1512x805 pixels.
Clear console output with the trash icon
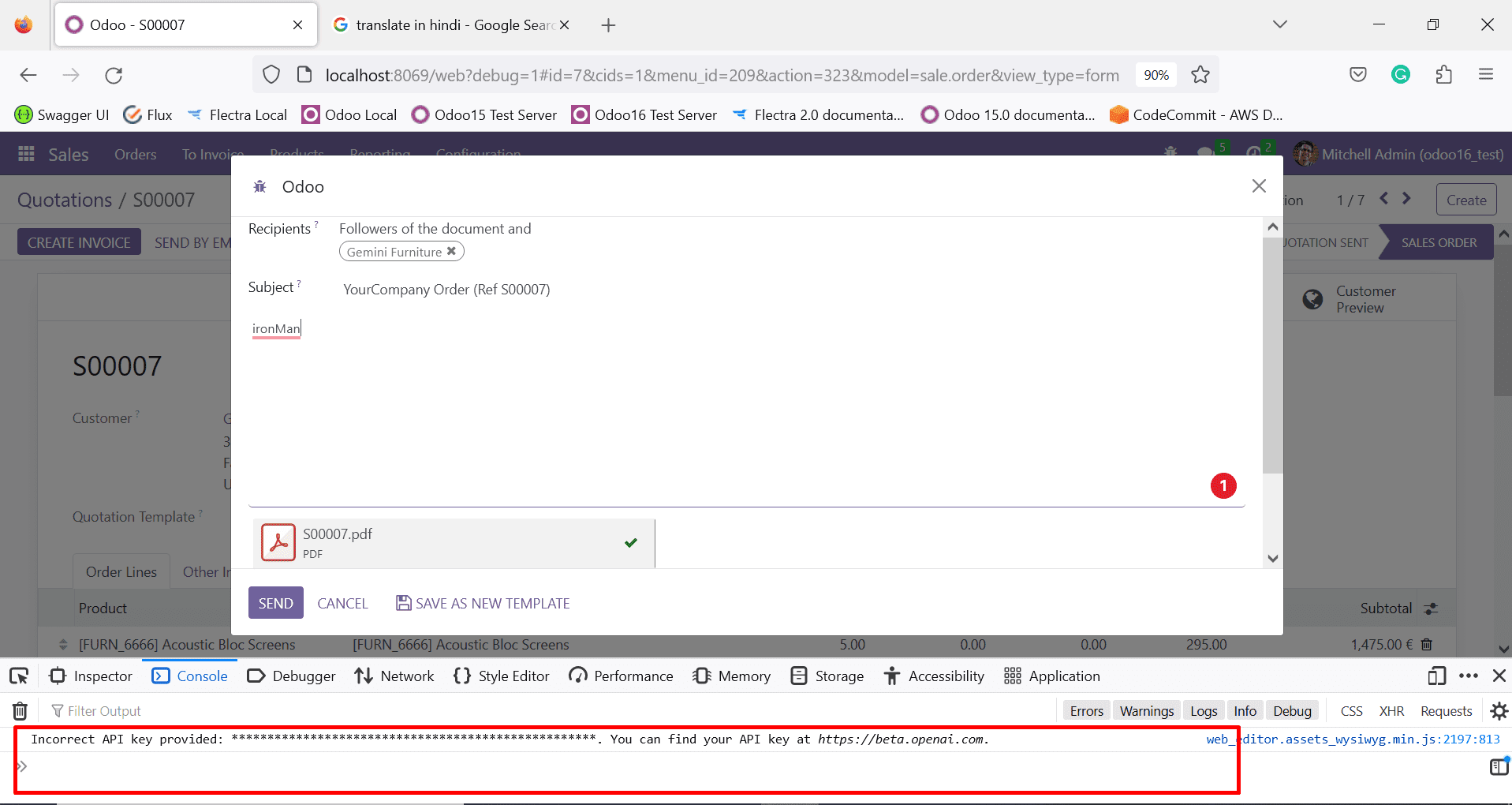(x=18, y=710)
